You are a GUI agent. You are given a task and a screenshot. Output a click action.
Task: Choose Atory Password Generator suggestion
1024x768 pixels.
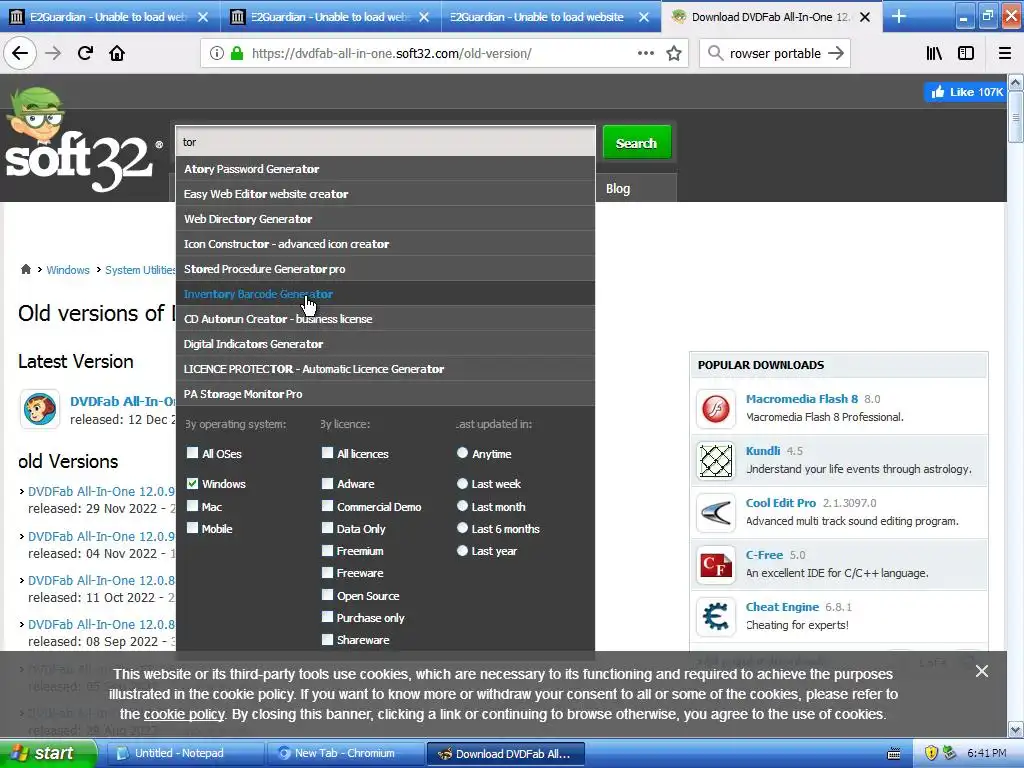coord(385,169)
